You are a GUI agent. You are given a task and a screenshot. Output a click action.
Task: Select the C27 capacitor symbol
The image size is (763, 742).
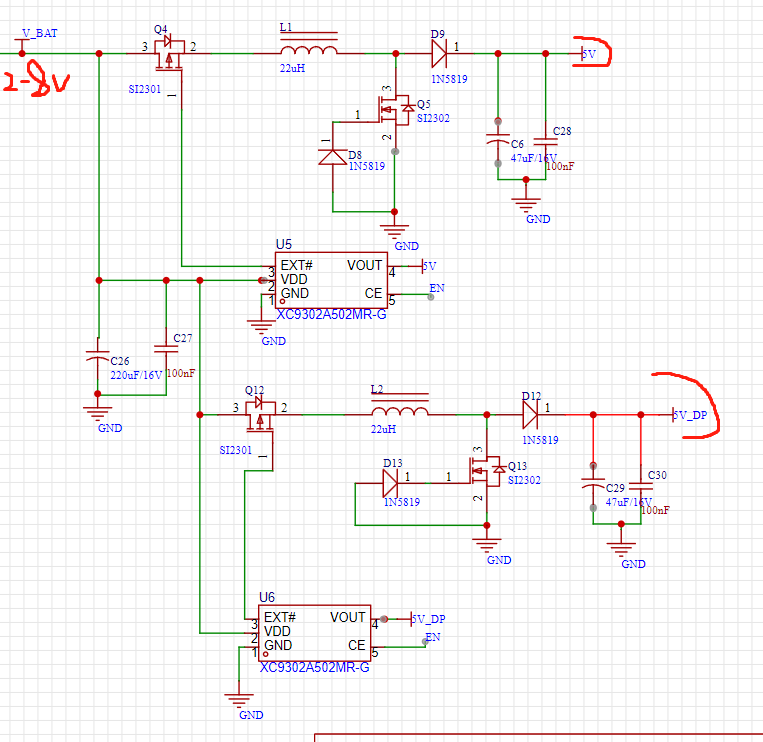click(166, 348)
